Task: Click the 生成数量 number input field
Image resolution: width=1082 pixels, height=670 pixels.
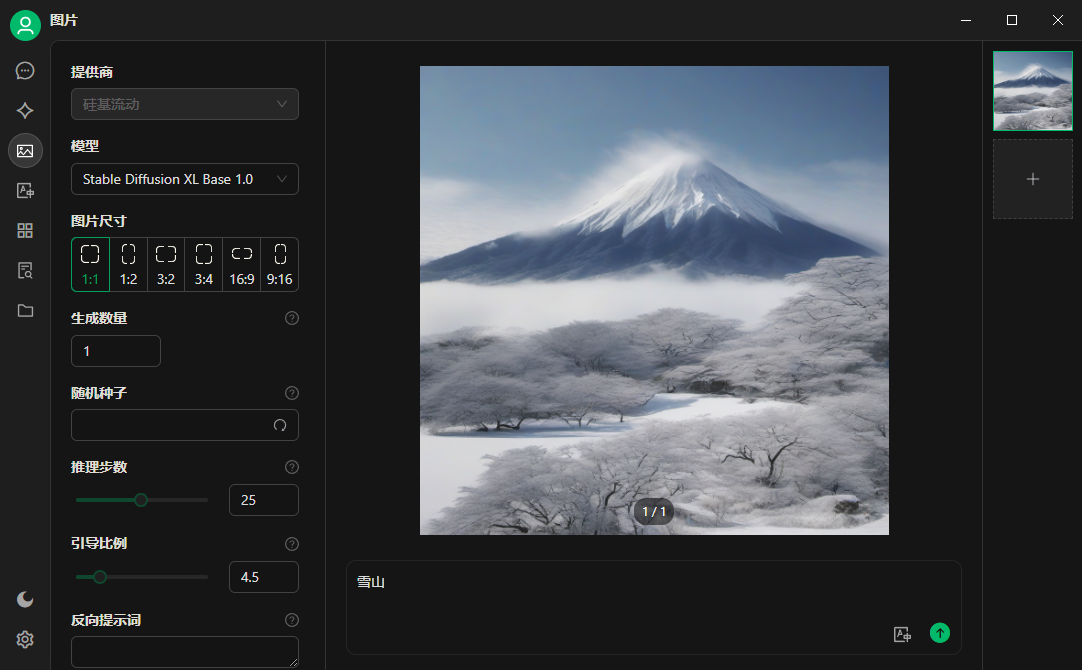Action: tap(115, 351)
